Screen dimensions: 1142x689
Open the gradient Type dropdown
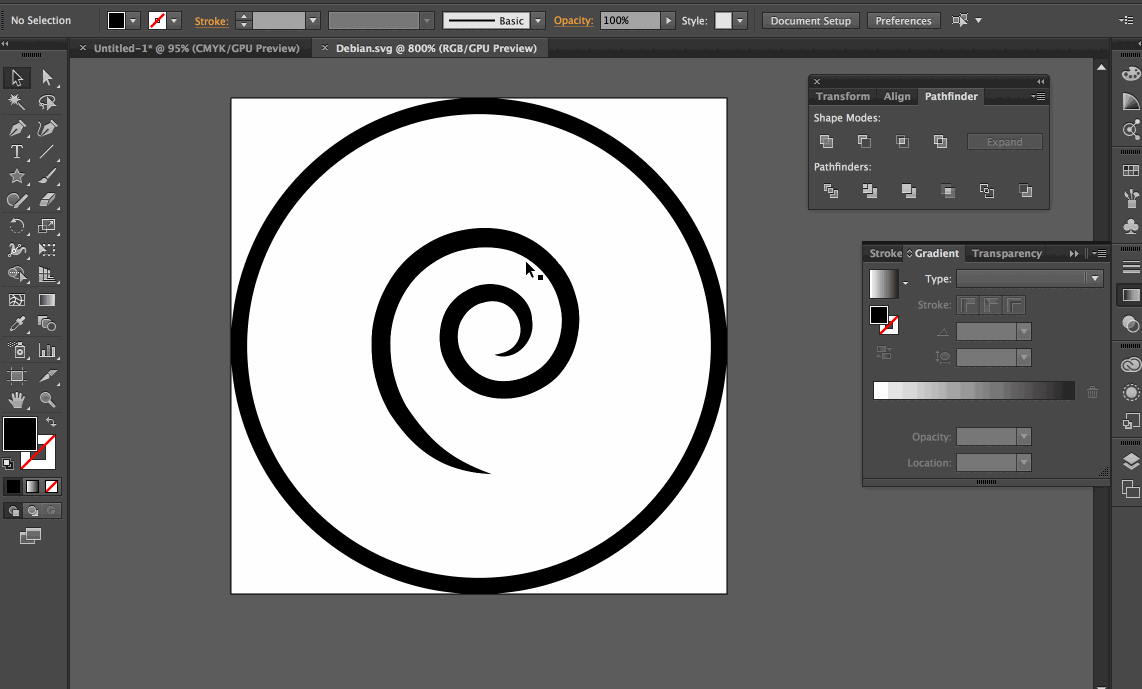1095,279
